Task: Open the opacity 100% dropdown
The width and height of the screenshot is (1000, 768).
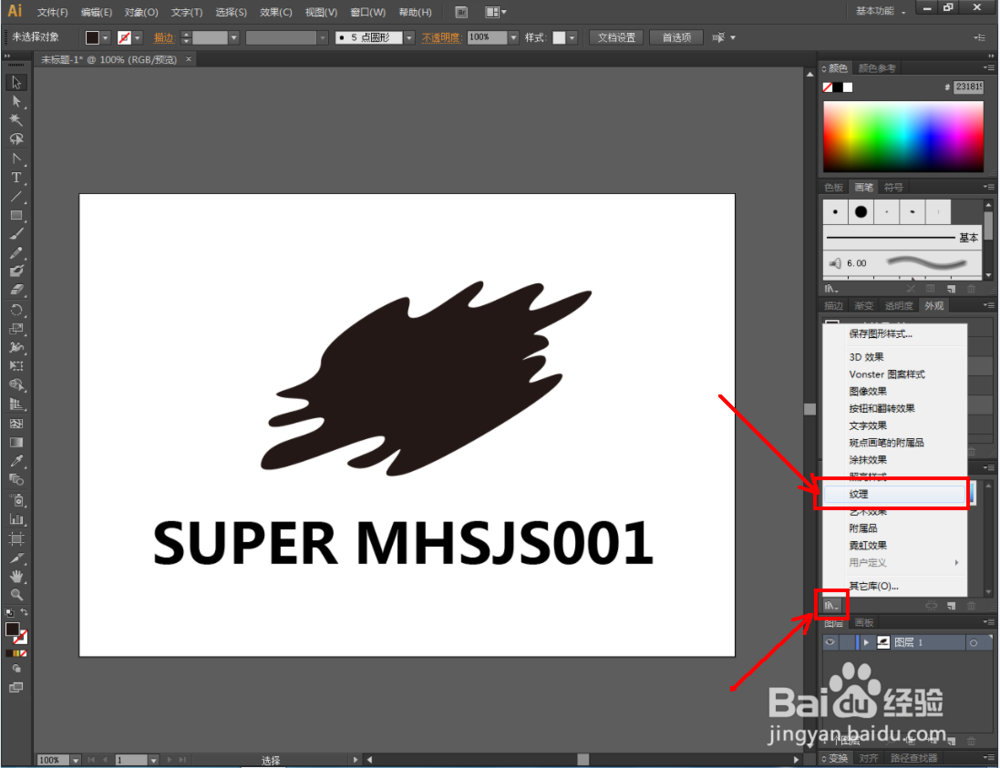Action: coord(513,38)
